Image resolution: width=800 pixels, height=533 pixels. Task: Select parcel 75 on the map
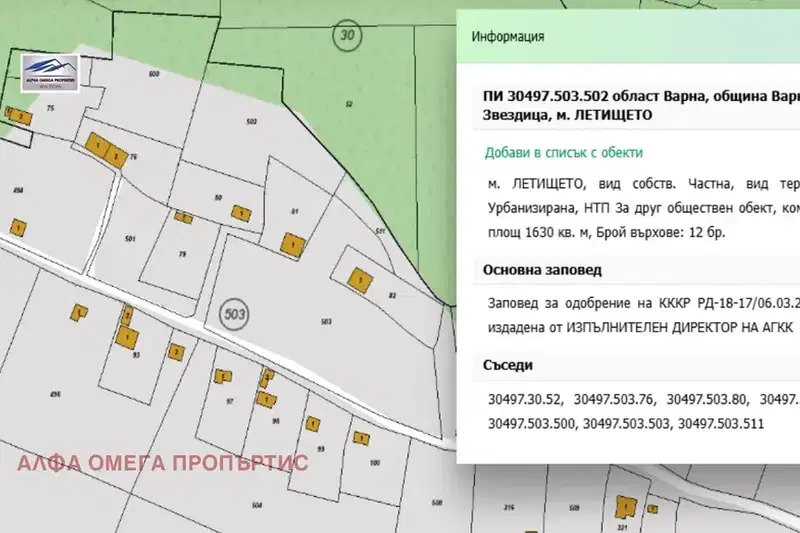coord(50,108)
